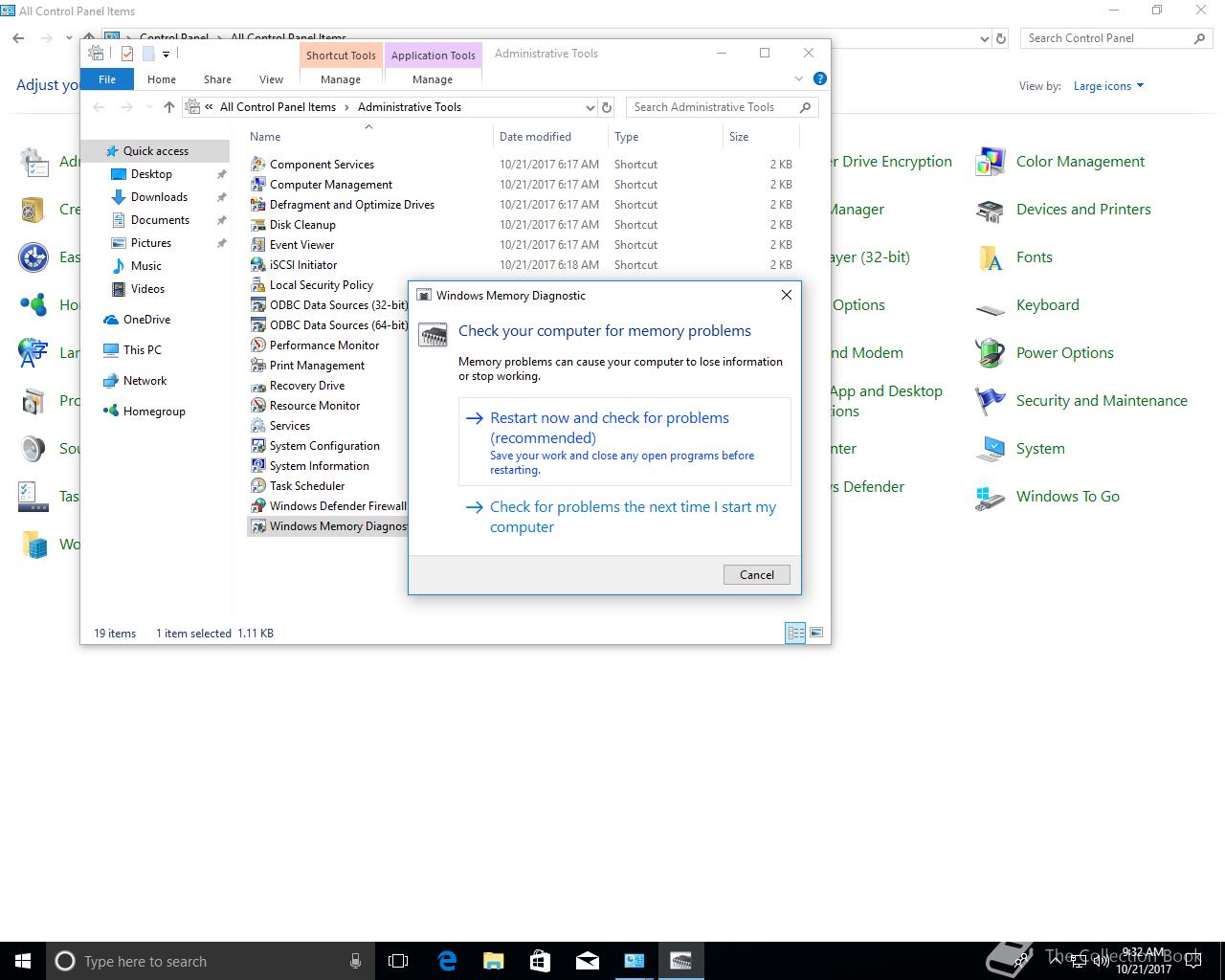Screen dimensions: 1225x980
Task: Switch to details view in Explorer status bar
Action: [x=795, y=633]
